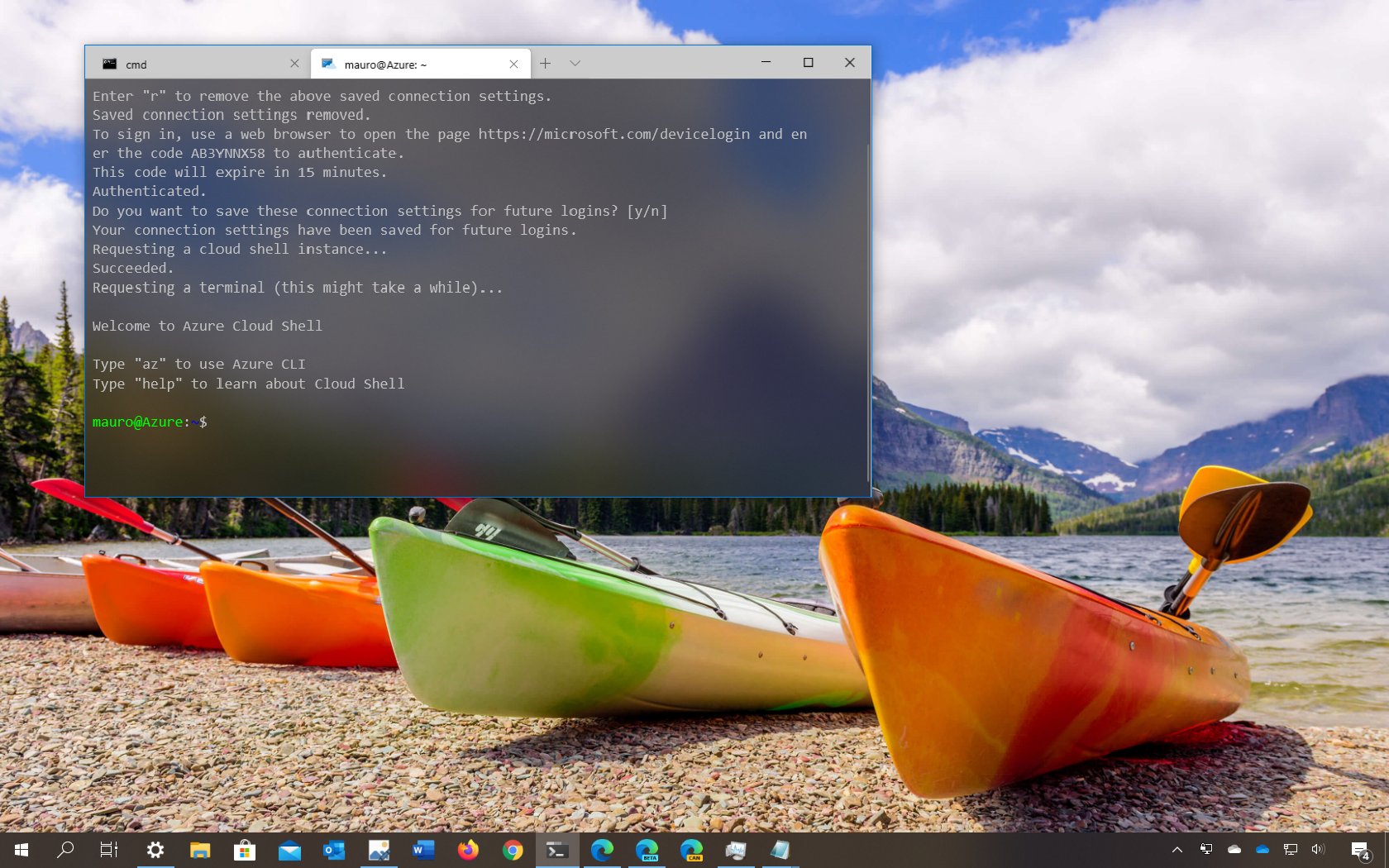Viewport: 1389px width, 868px height.
Task: Open the blue OneDrive icon in system tray
Action: click(x=1263, y=850)
